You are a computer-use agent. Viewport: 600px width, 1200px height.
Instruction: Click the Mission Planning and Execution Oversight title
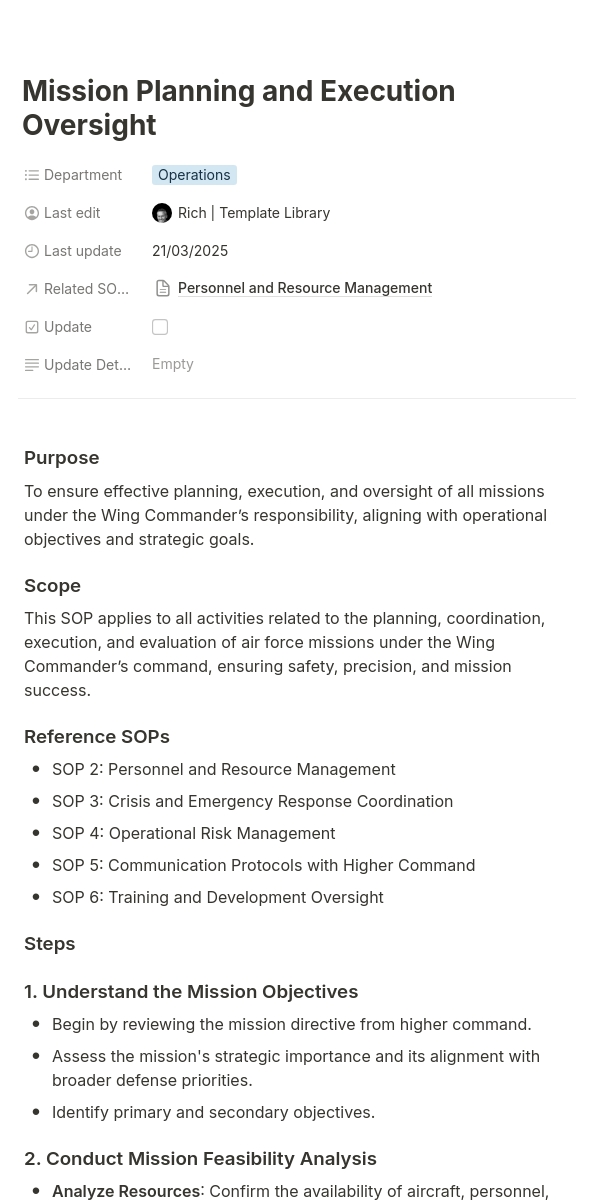238,108
